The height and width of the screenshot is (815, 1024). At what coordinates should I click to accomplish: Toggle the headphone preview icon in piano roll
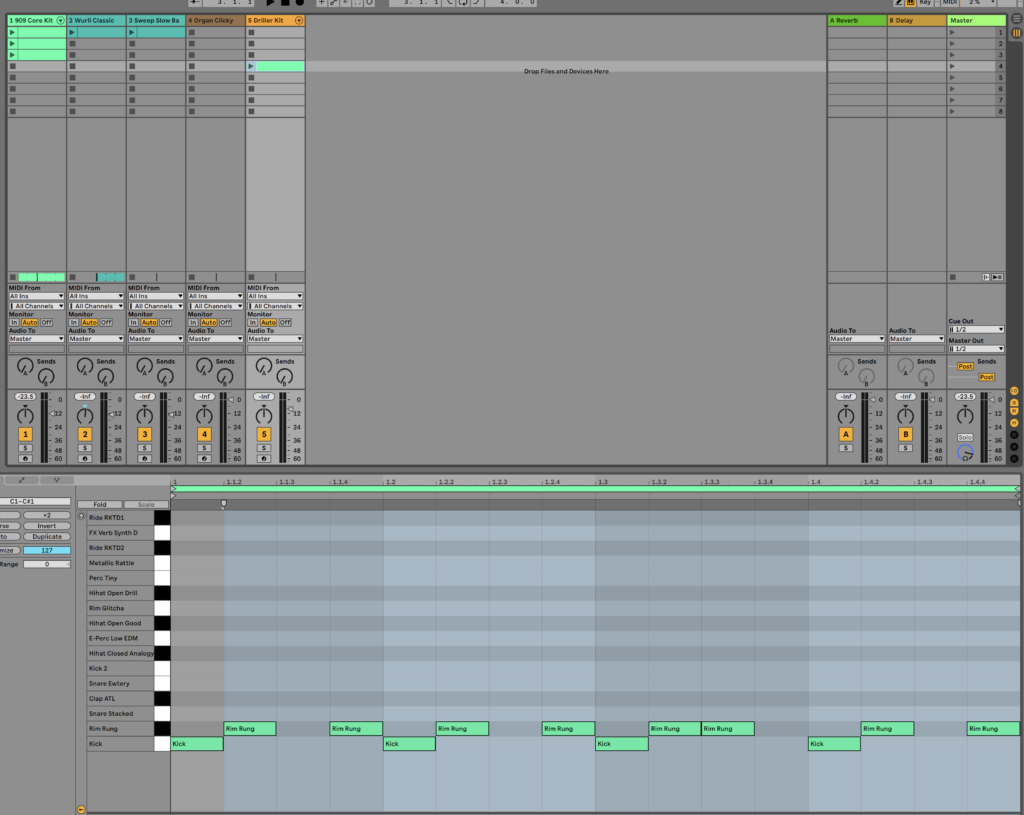pyautogui.click(x=81, y=517)
